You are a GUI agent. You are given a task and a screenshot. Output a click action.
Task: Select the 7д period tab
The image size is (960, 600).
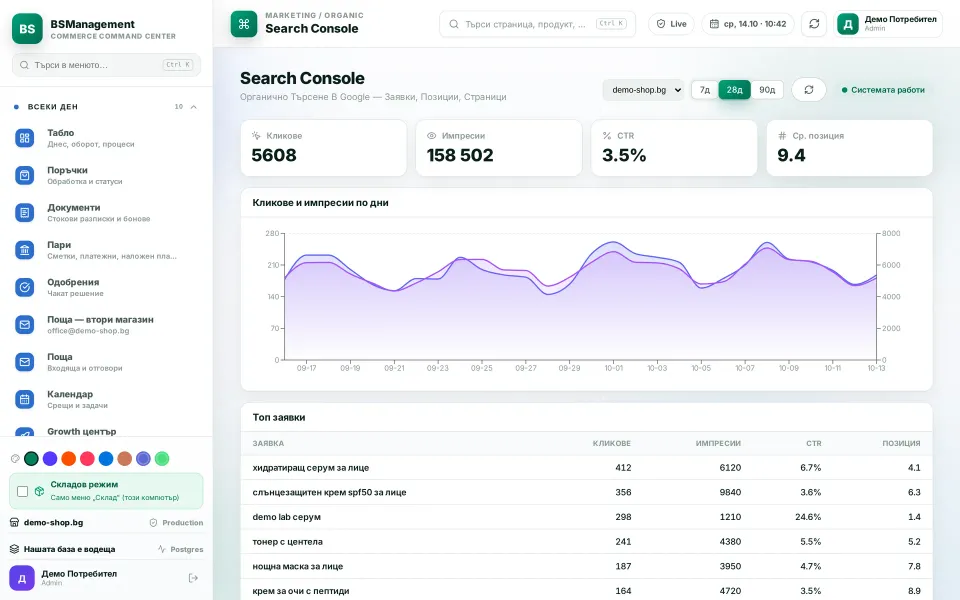coord(705,90)
